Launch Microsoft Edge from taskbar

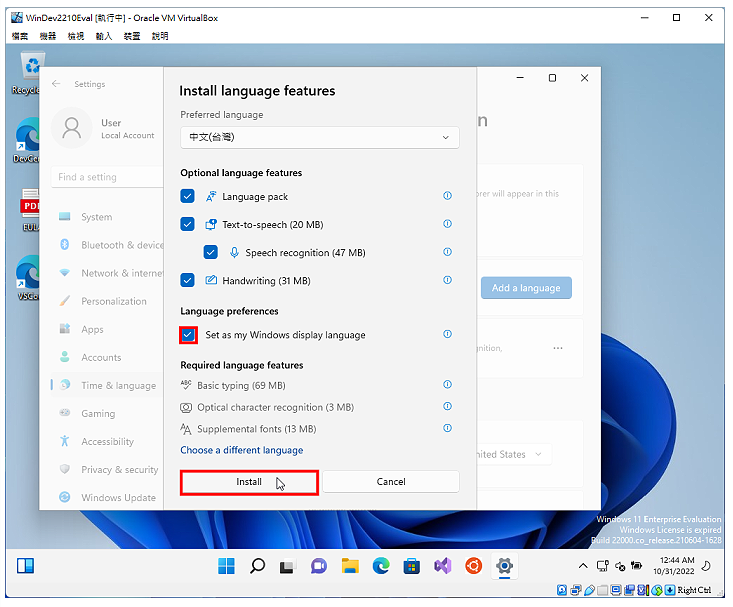[381, 566]
